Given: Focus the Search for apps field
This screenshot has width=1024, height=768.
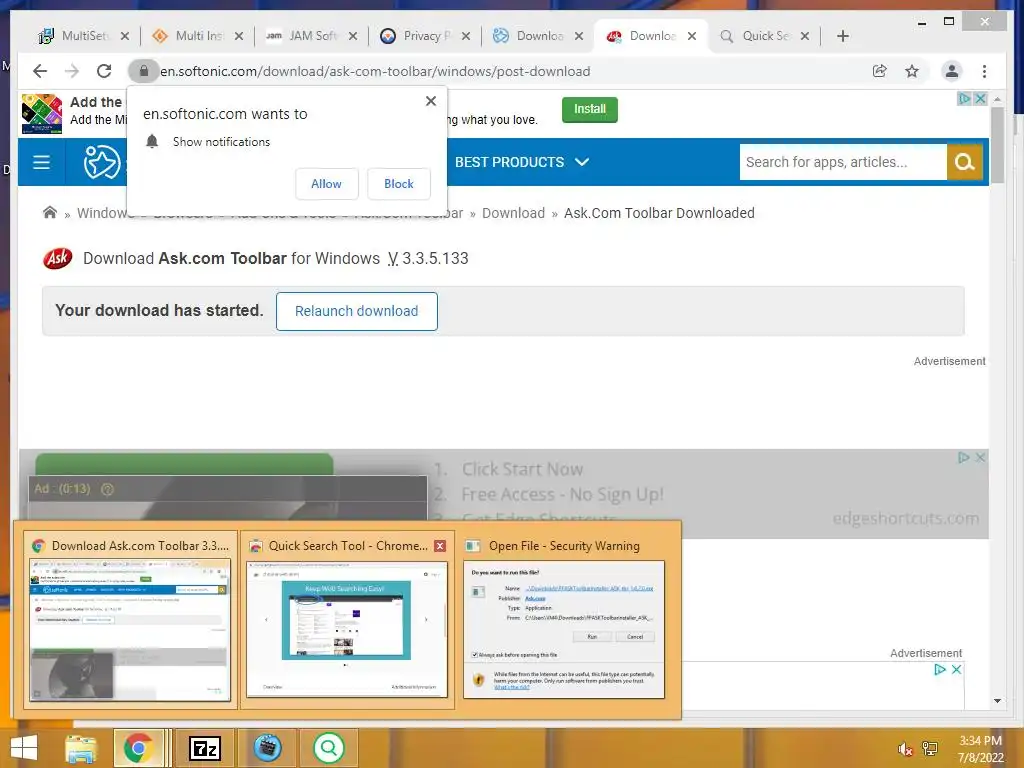Looking at the screenshot, I should click(x=842, y=162).
